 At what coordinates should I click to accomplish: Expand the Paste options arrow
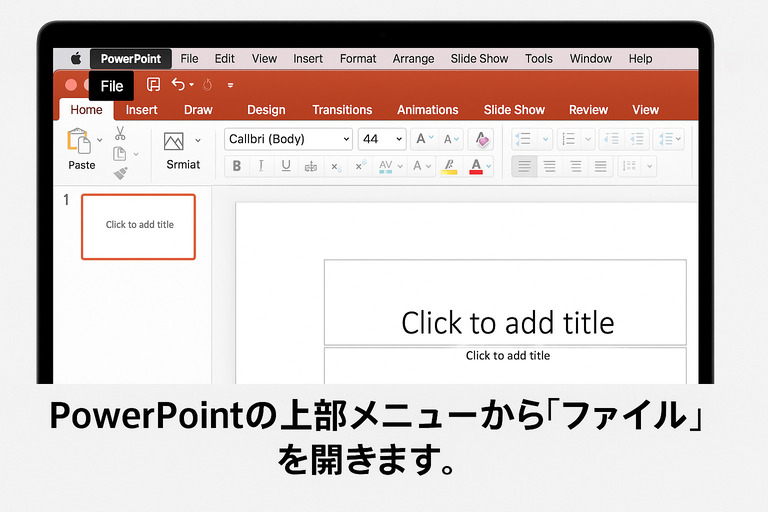point(99,140)
